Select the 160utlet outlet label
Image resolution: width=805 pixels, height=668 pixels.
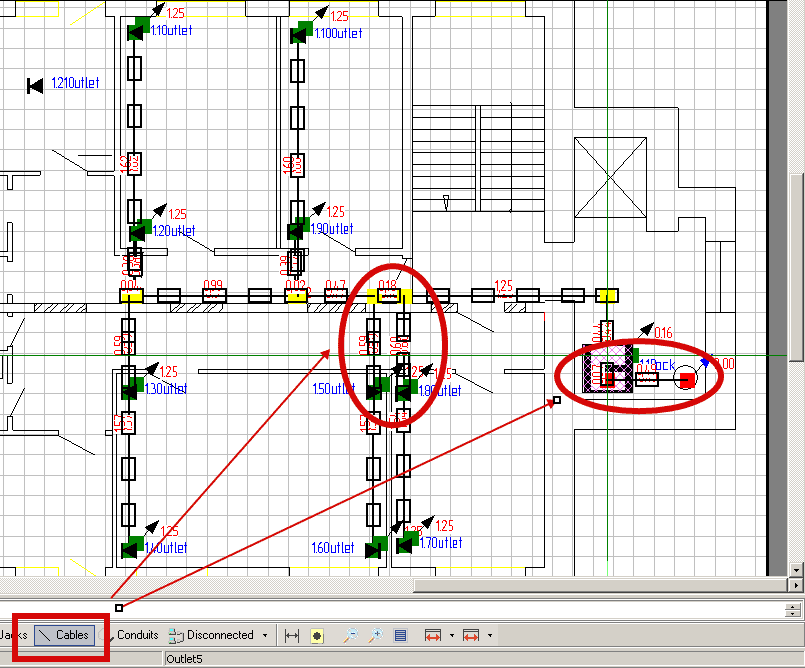click(x=333, y=548)
